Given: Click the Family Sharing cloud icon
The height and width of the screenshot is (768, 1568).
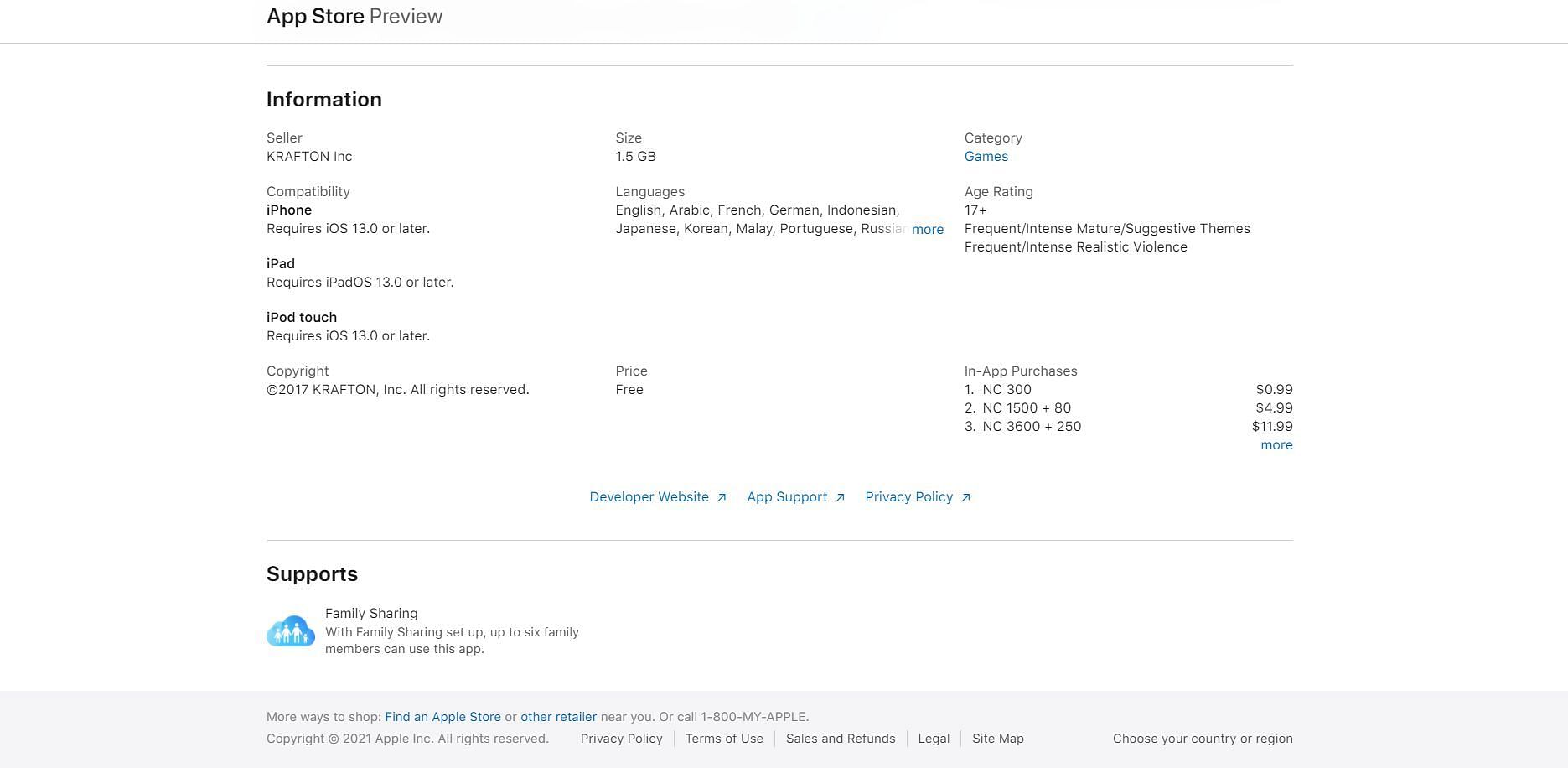Looking at the screenshot, I should coord(291,631).
